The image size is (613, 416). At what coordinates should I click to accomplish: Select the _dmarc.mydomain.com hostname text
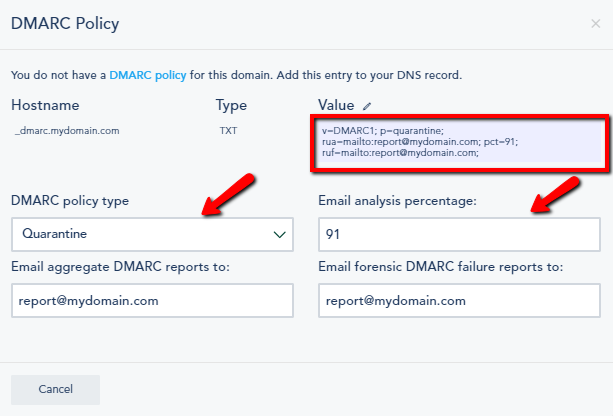point(67,130)
